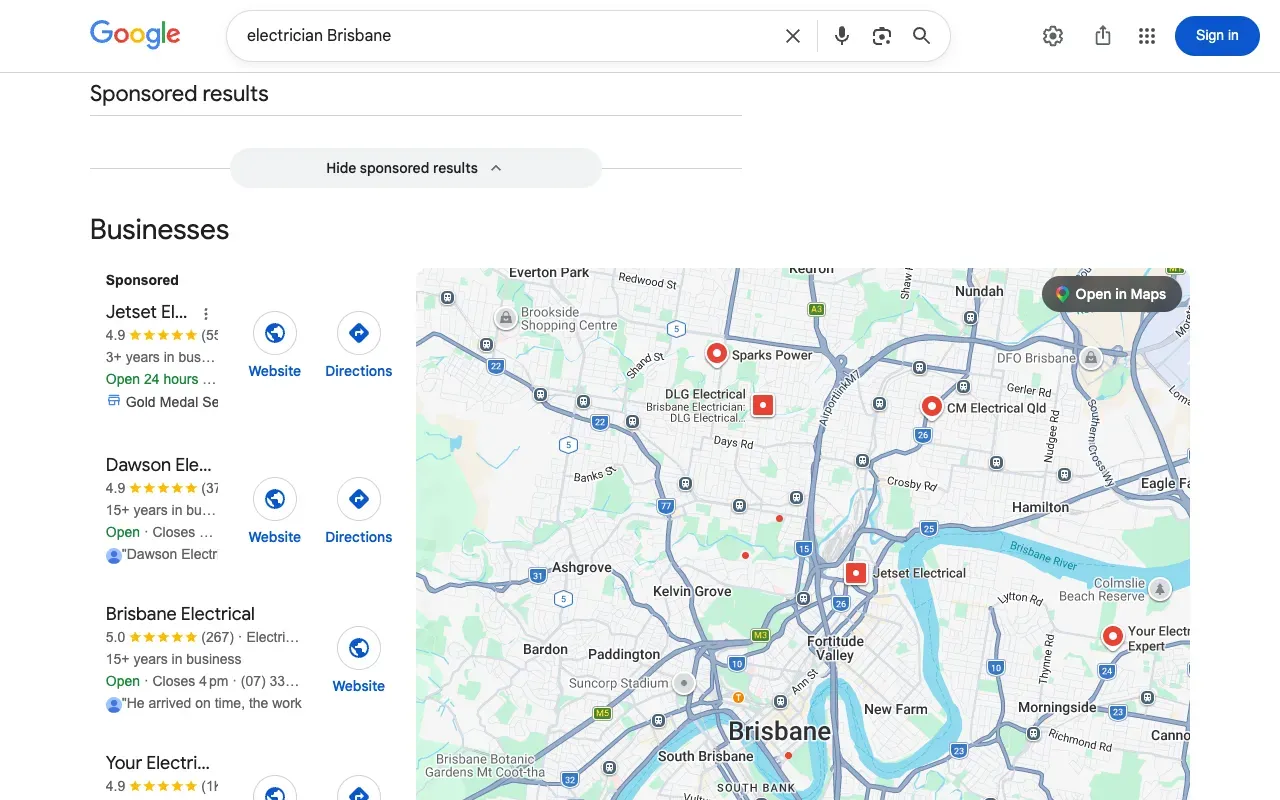The image size is (1280, 800).
Task: Click the Suncorp Stadium map marker
Action: point(684,684)
